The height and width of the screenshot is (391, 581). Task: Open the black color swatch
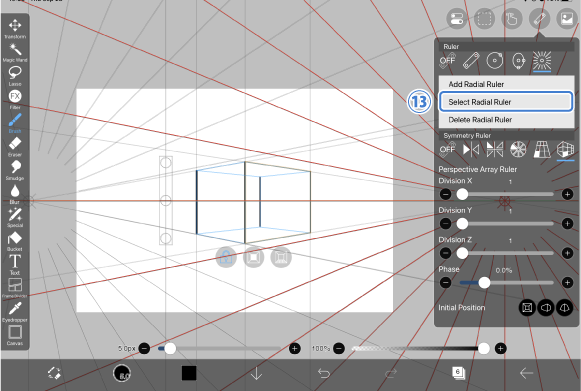pos(189,373)
